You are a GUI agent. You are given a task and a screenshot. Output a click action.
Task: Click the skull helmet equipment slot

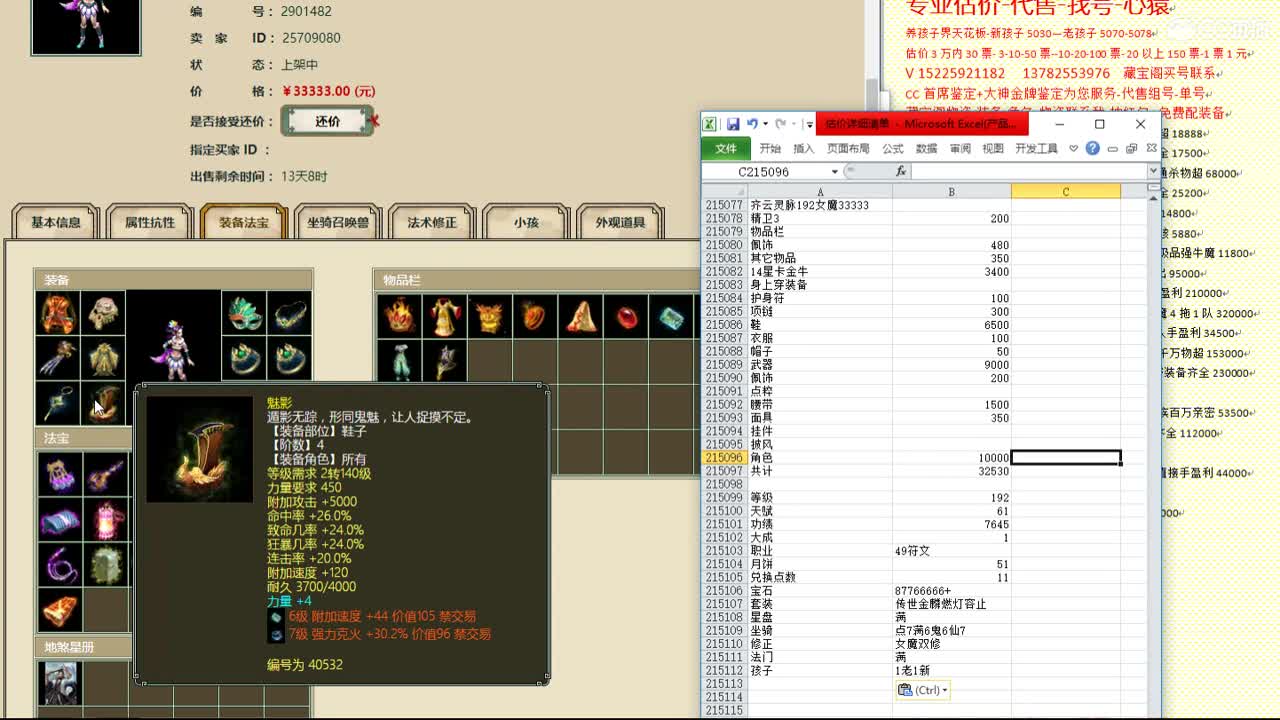click(x=104, y=314)
